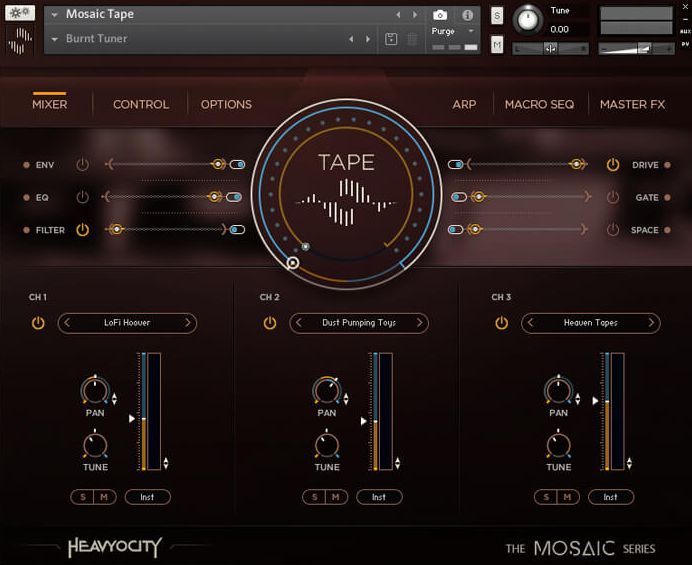Viewport: 692px width, 565px height.
Task: Toggle the ENV power button
Action: [83, 165]
